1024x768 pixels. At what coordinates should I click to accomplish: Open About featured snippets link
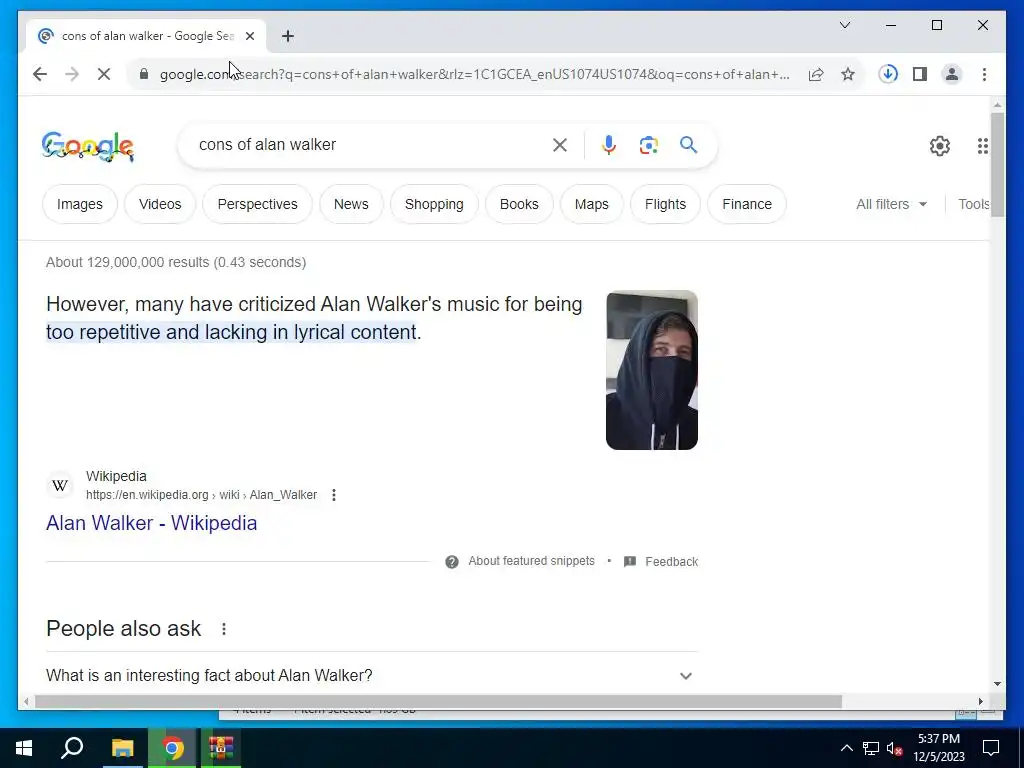pos(532,561)
